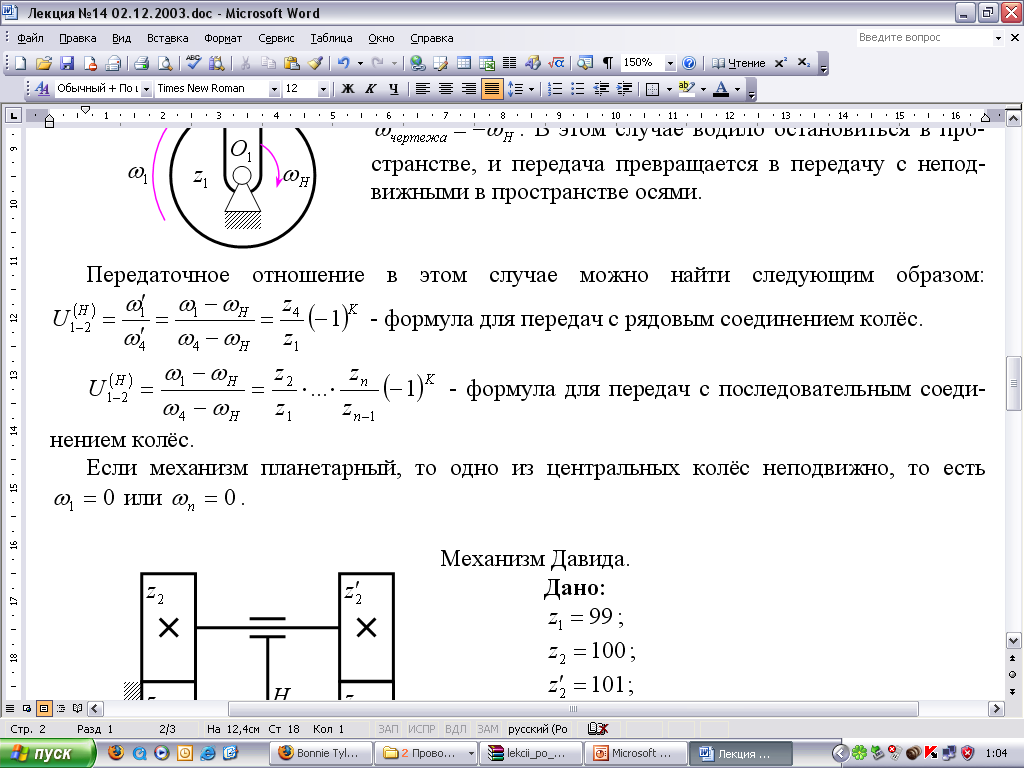Click the Decrease Indent icon
Screen dimensions: 1024x768
(x=601, y=89)
